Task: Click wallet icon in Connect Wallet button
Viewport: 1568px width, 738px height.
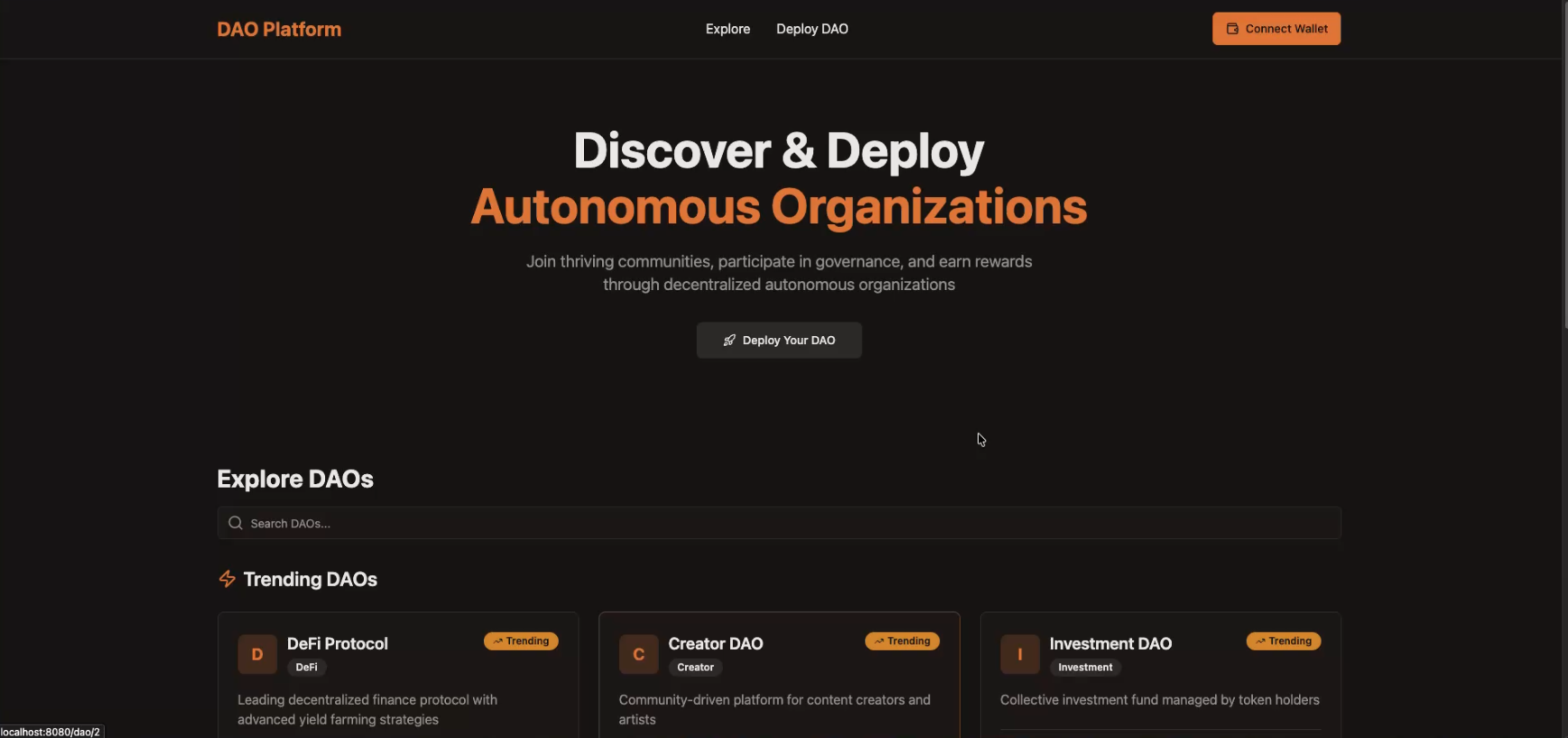Action: click(x=1232, y=29)
